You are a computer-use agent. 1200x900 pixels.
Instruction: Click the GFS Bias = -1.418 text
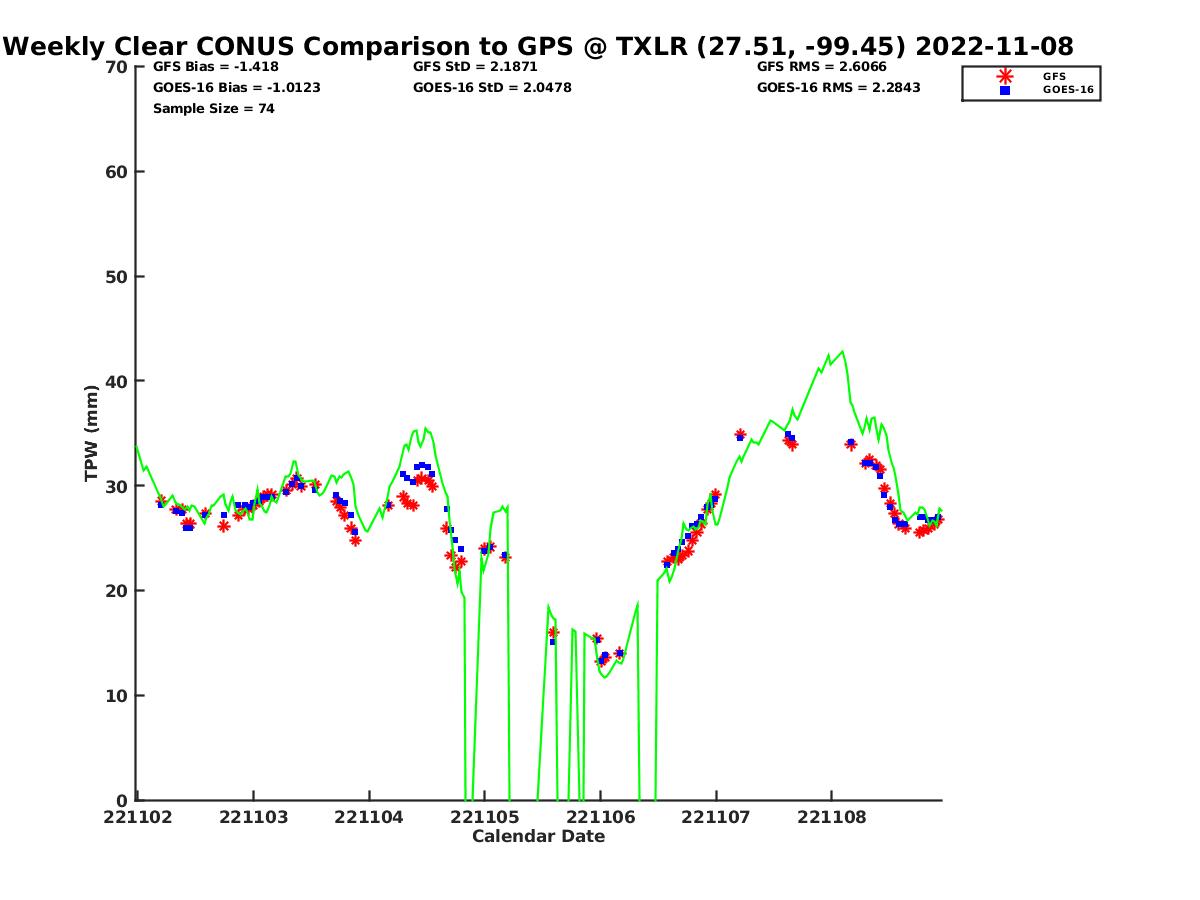tap(215, 67)
